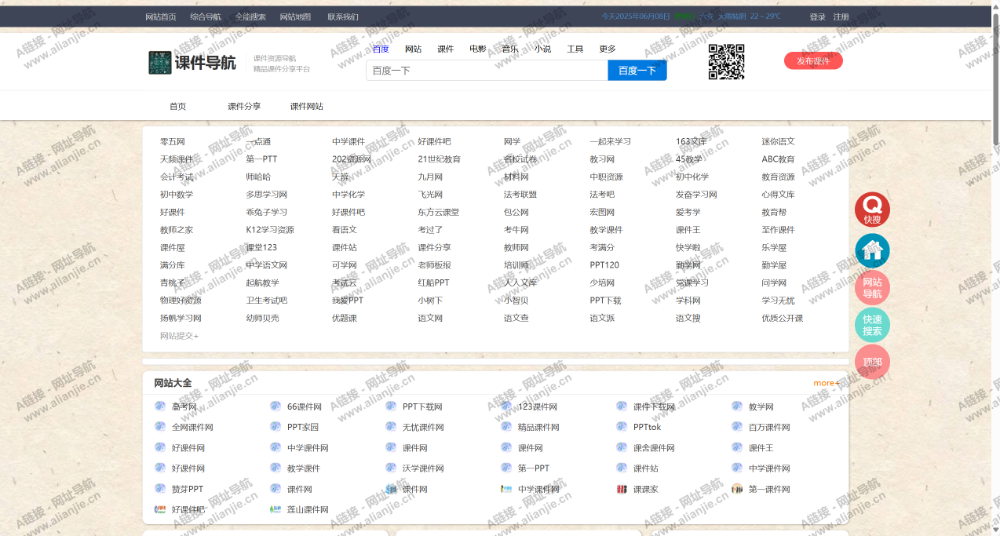Image resolution: width=1000 pixels, height=536 pixels.
Task: Click the 课件导航 site logo
Action: point(192,63)
